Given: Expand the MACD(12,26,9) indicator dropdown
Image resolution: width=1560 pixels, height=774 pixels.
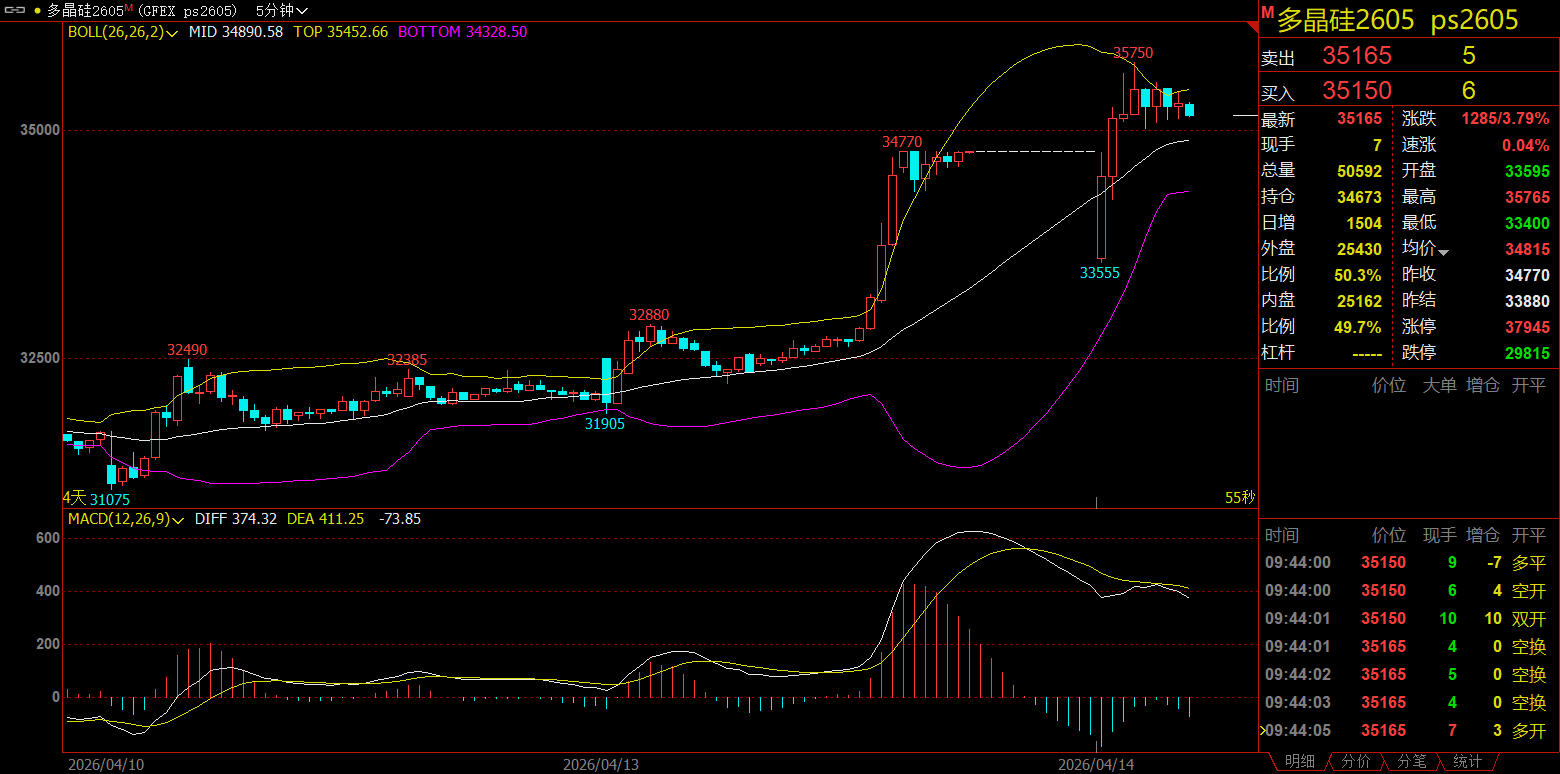Looking at the screenshot, I should tap(179, 520).
